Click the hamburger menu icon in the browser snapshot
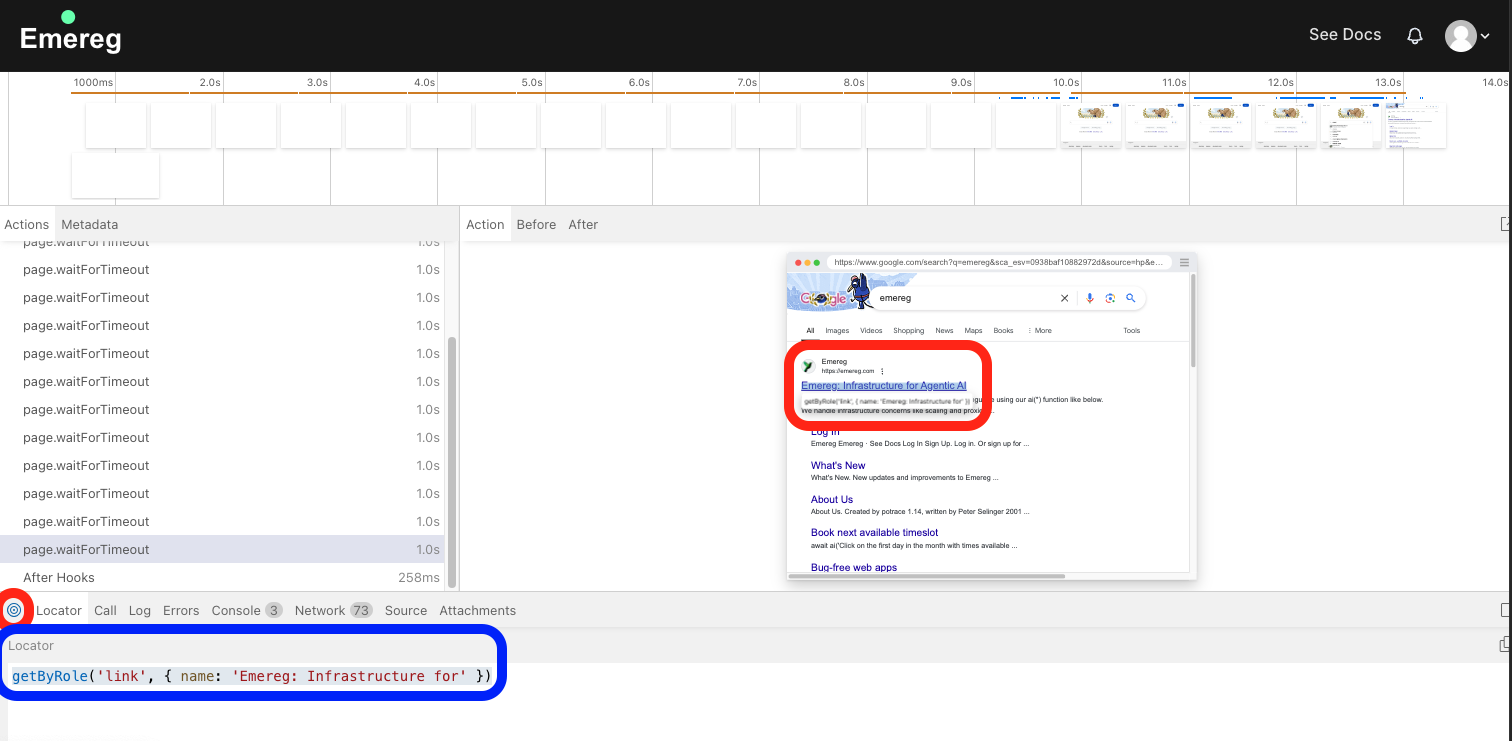Image resolution: width=1512 pixels, height=741 pixels. coord(1184,262)
